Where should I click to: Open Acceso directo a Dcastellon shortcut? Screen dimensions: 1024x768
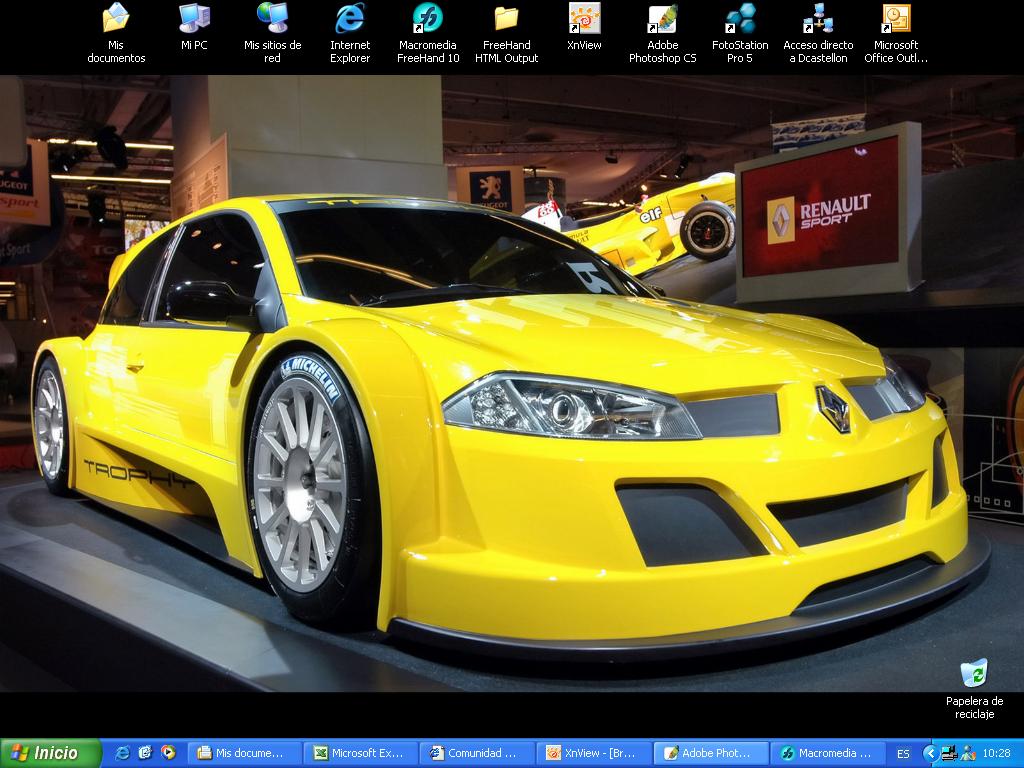point(818,20)
